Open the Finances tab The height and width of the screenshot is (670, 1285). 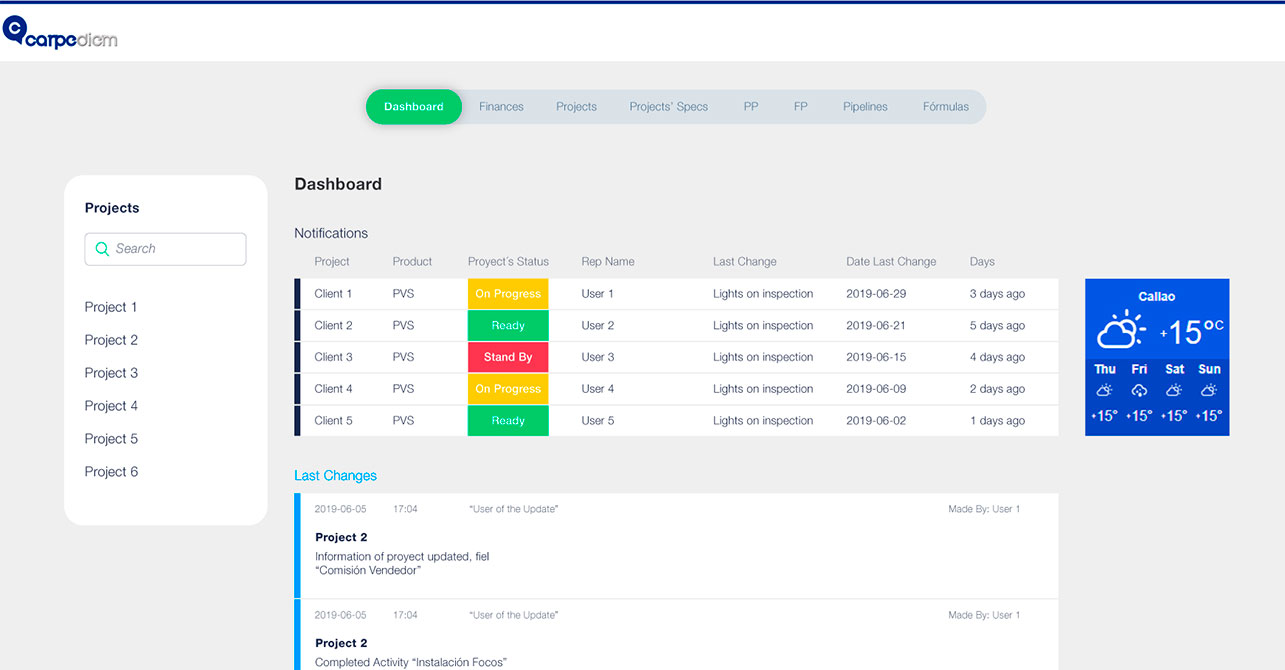[x=501, y=107]
